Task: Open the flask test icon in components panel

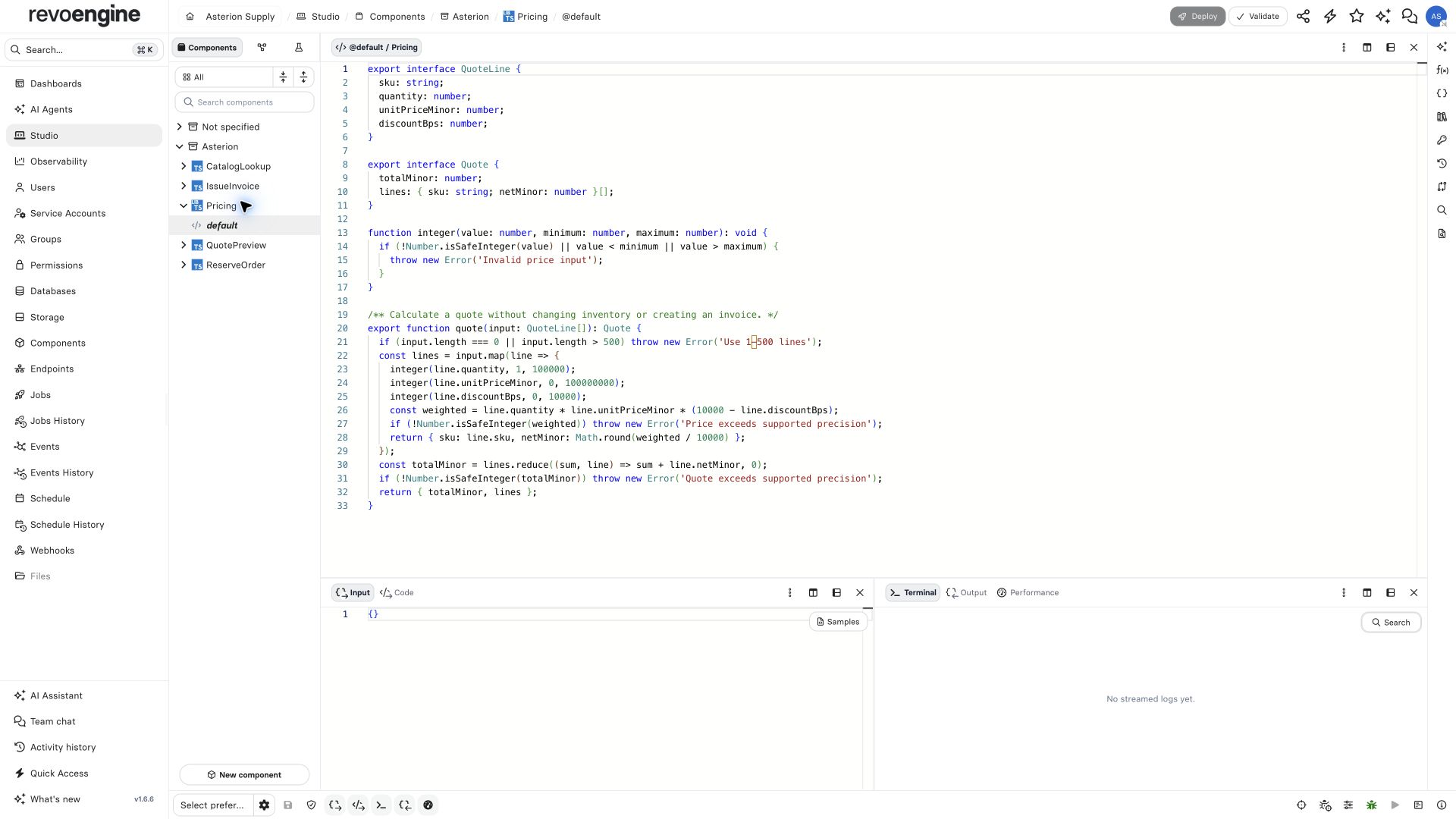Action: (299, 48)
